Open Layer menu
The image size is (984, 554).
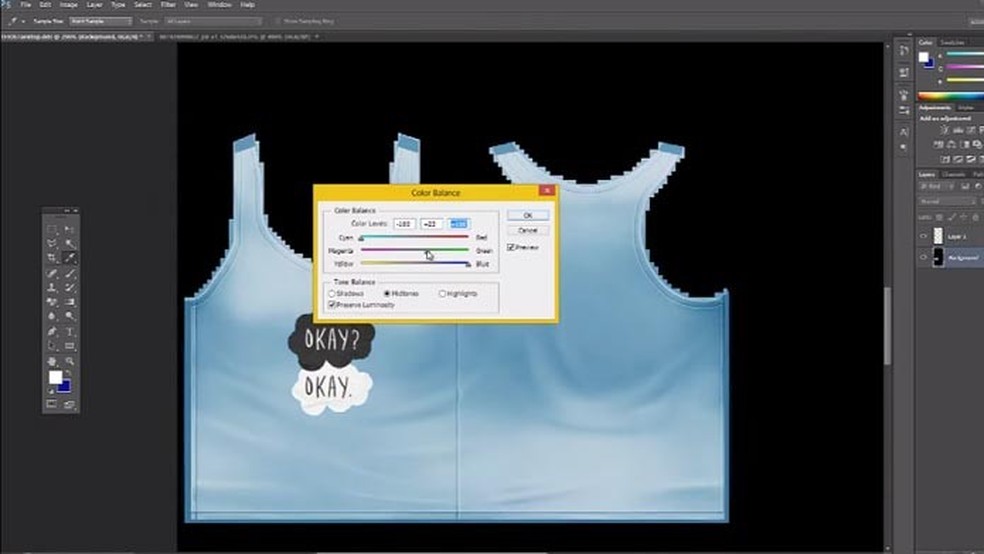[x=94, y=4]
